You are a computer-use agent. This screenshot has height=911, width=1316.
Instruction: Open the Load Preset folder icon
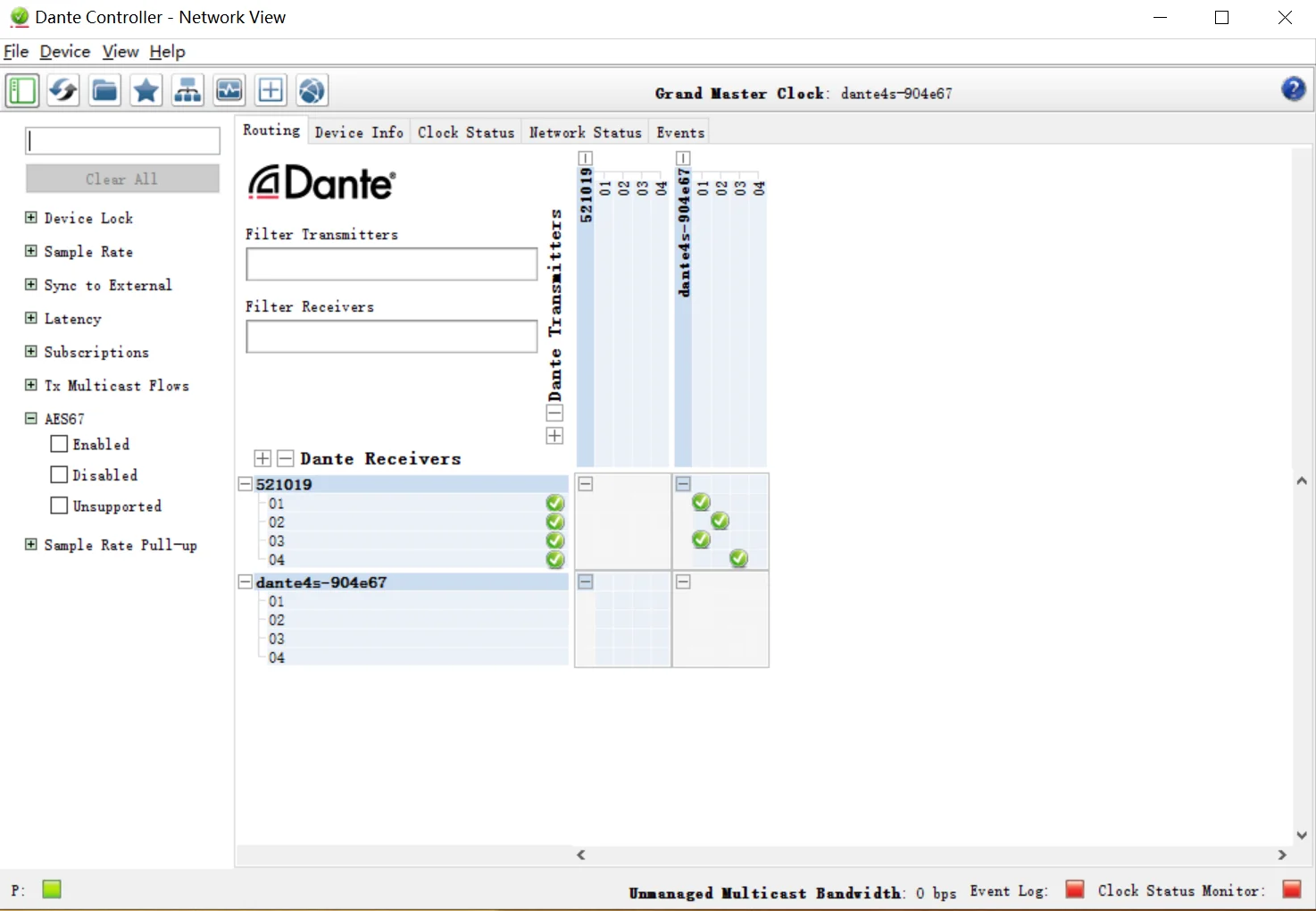(104, 89)
